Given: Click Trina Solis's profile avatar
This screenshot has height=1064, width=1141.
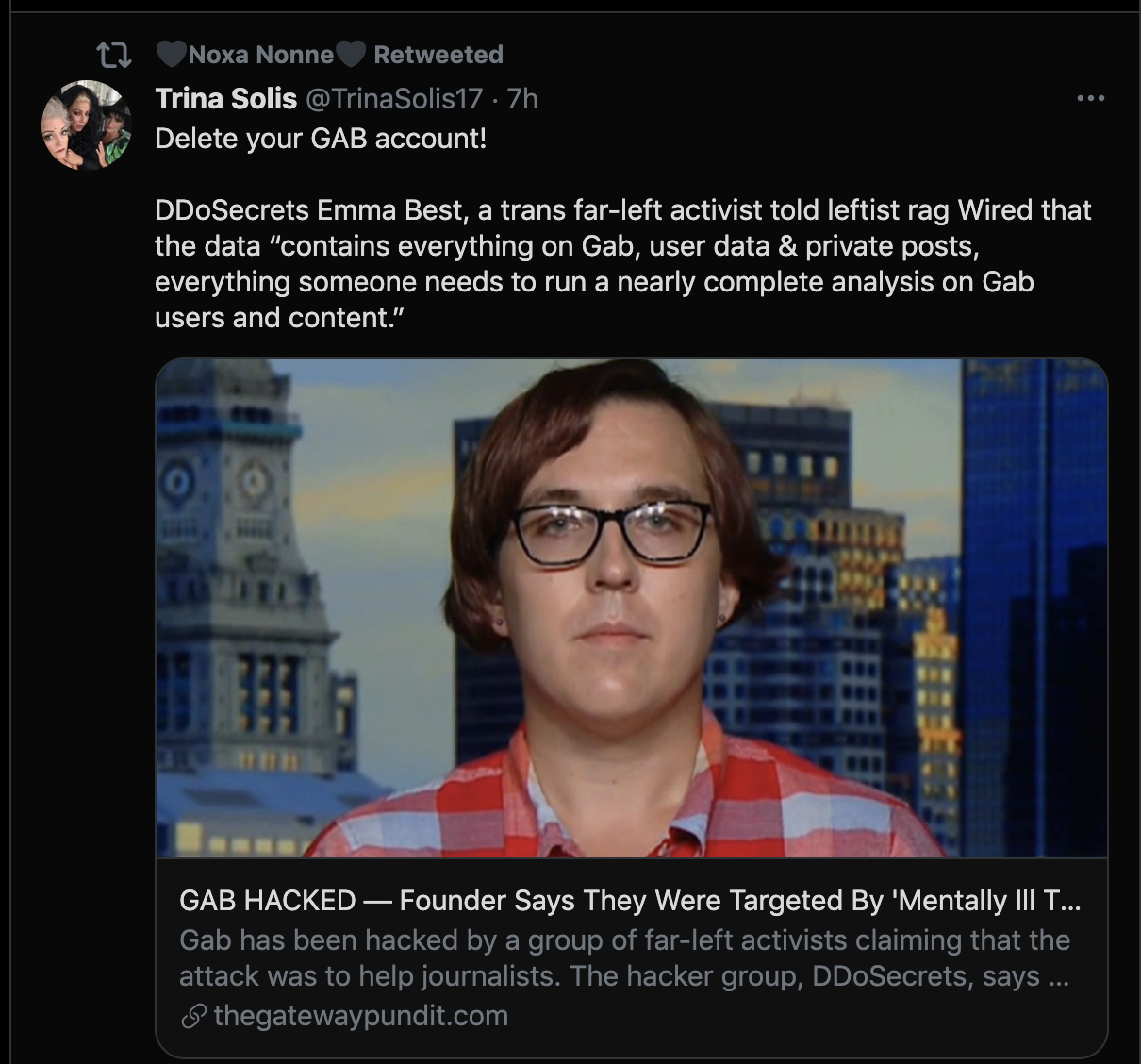Looking at the screenshot, I should [86, 125].
